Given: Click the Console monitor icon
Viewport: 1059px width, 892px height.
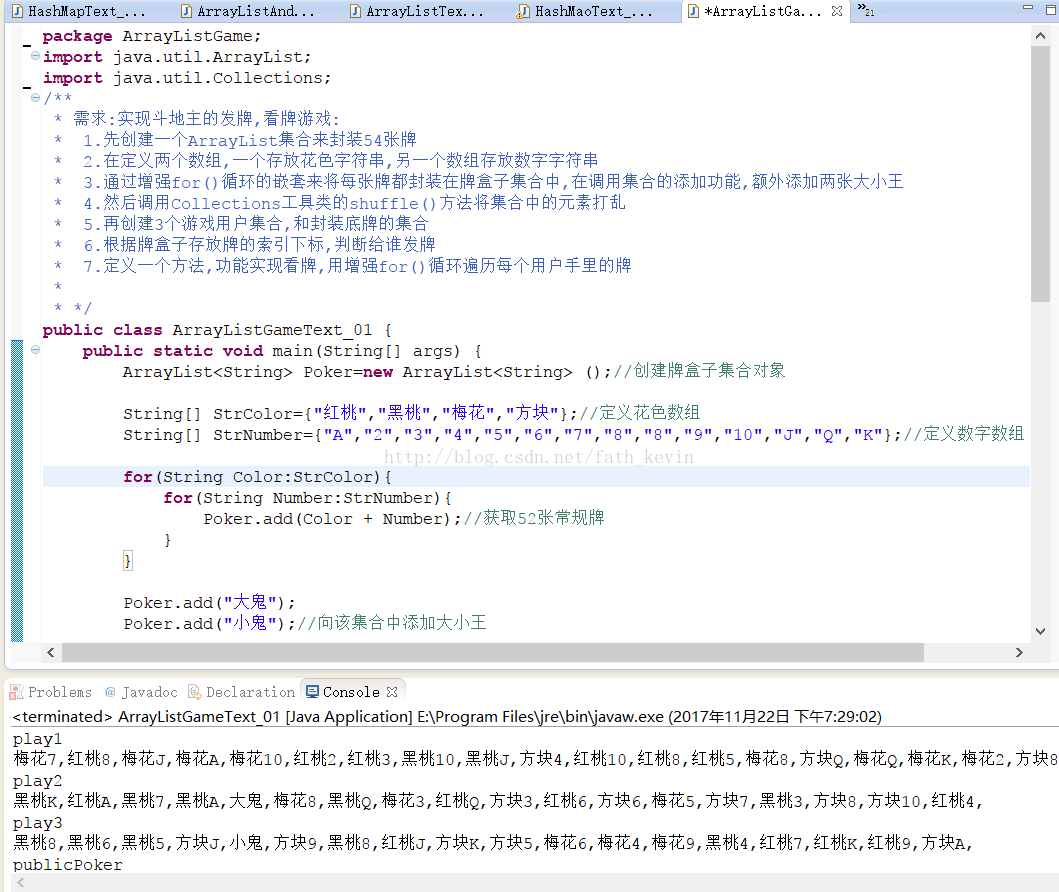Looking at the screenshot, I should [312, 692].
